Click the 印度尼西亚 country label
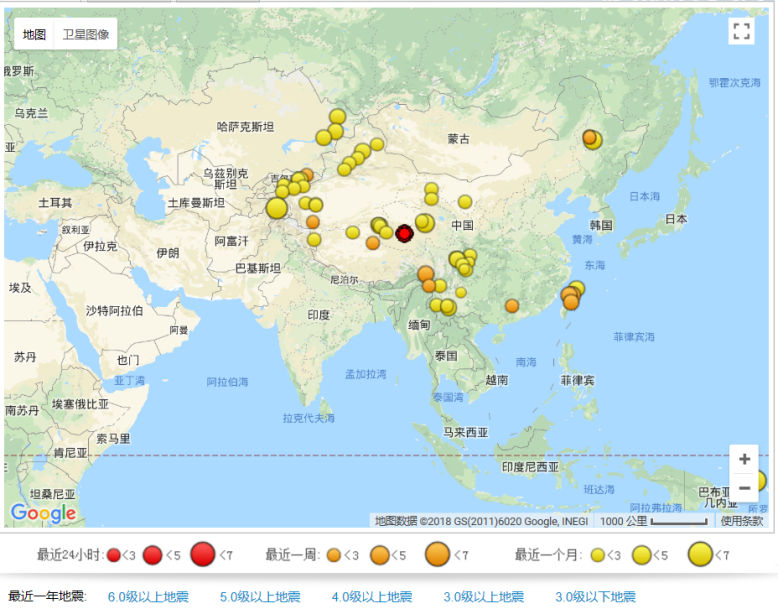Viewport: 778px width, 614px height. 530,467
